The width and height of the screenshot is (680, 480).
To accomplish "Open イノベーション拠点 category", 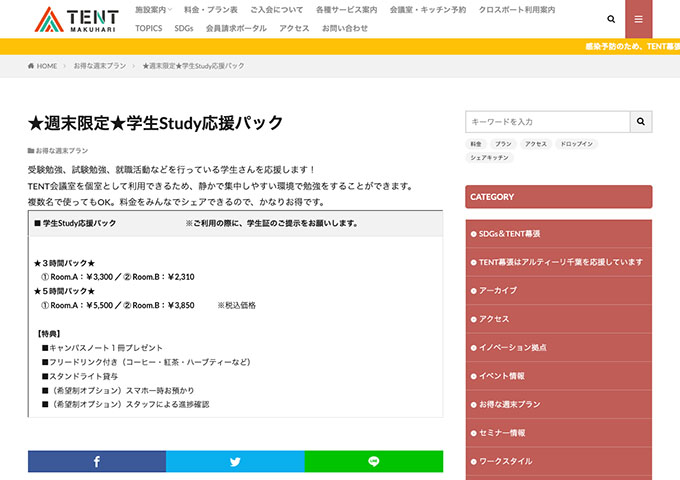I will [559, 347].
